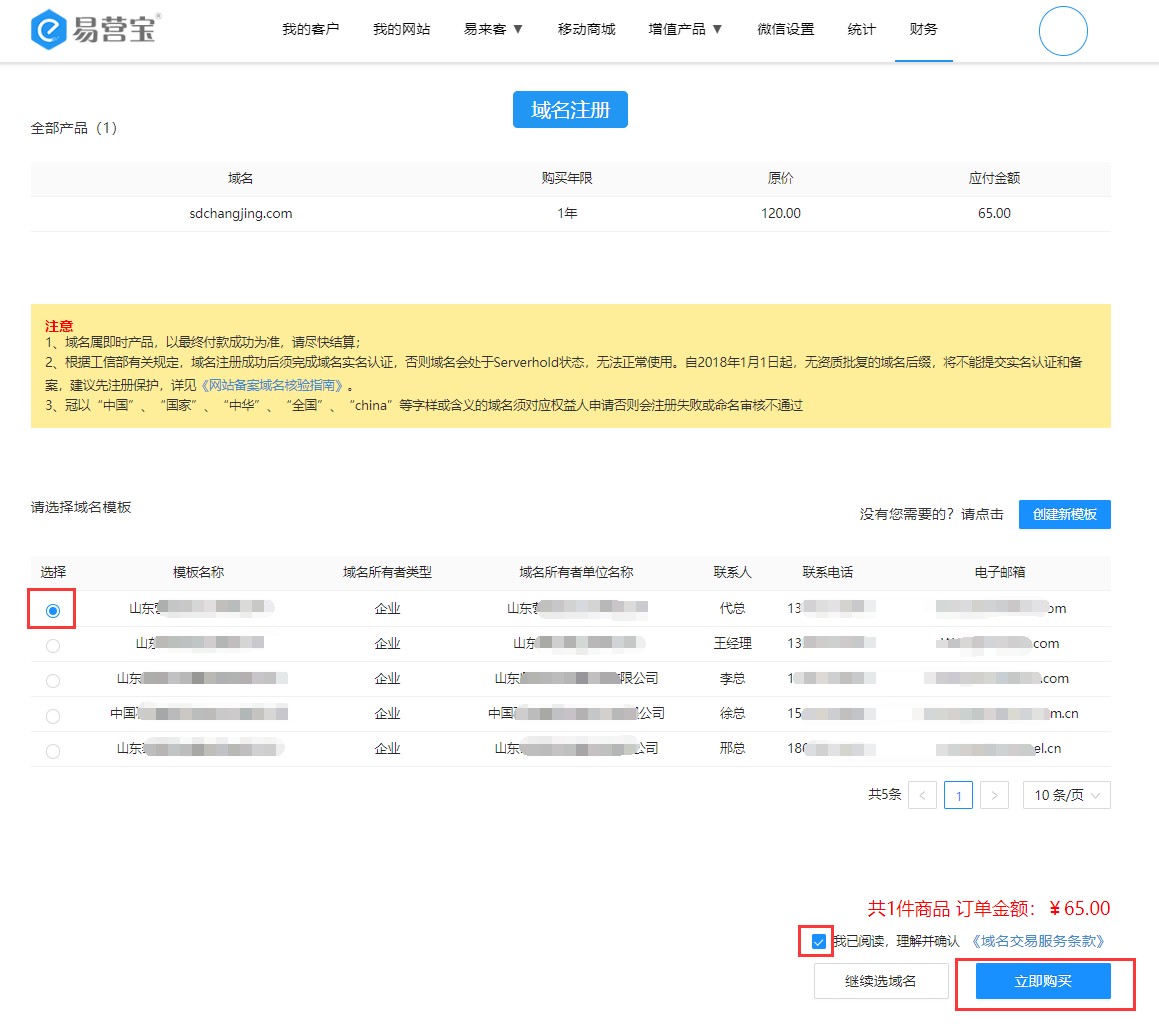Click the 创建新模板 button

pos(1064,514)
